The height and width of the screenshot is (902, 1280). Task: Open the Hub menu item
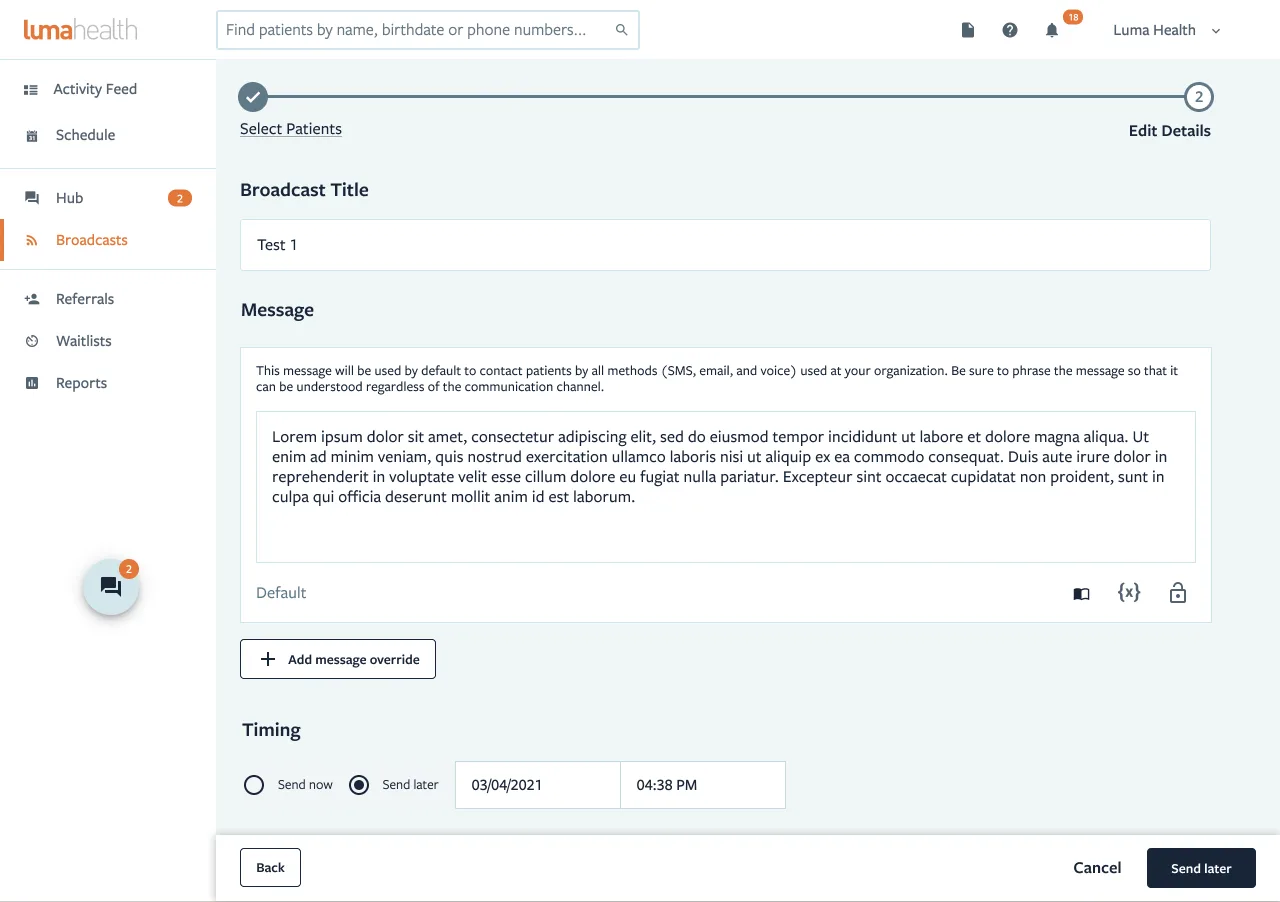pos(69,198)
